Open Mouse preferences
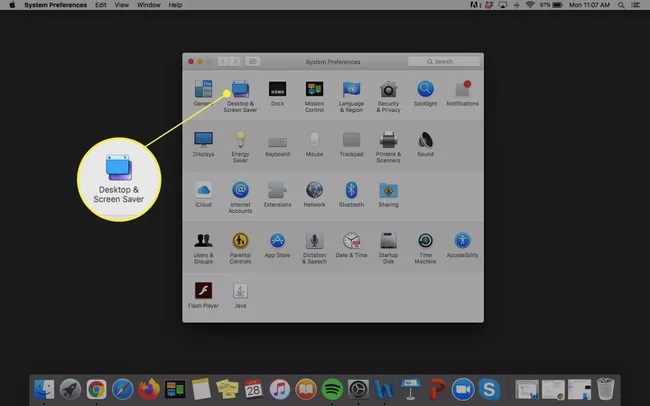 (x=314, y=144)
